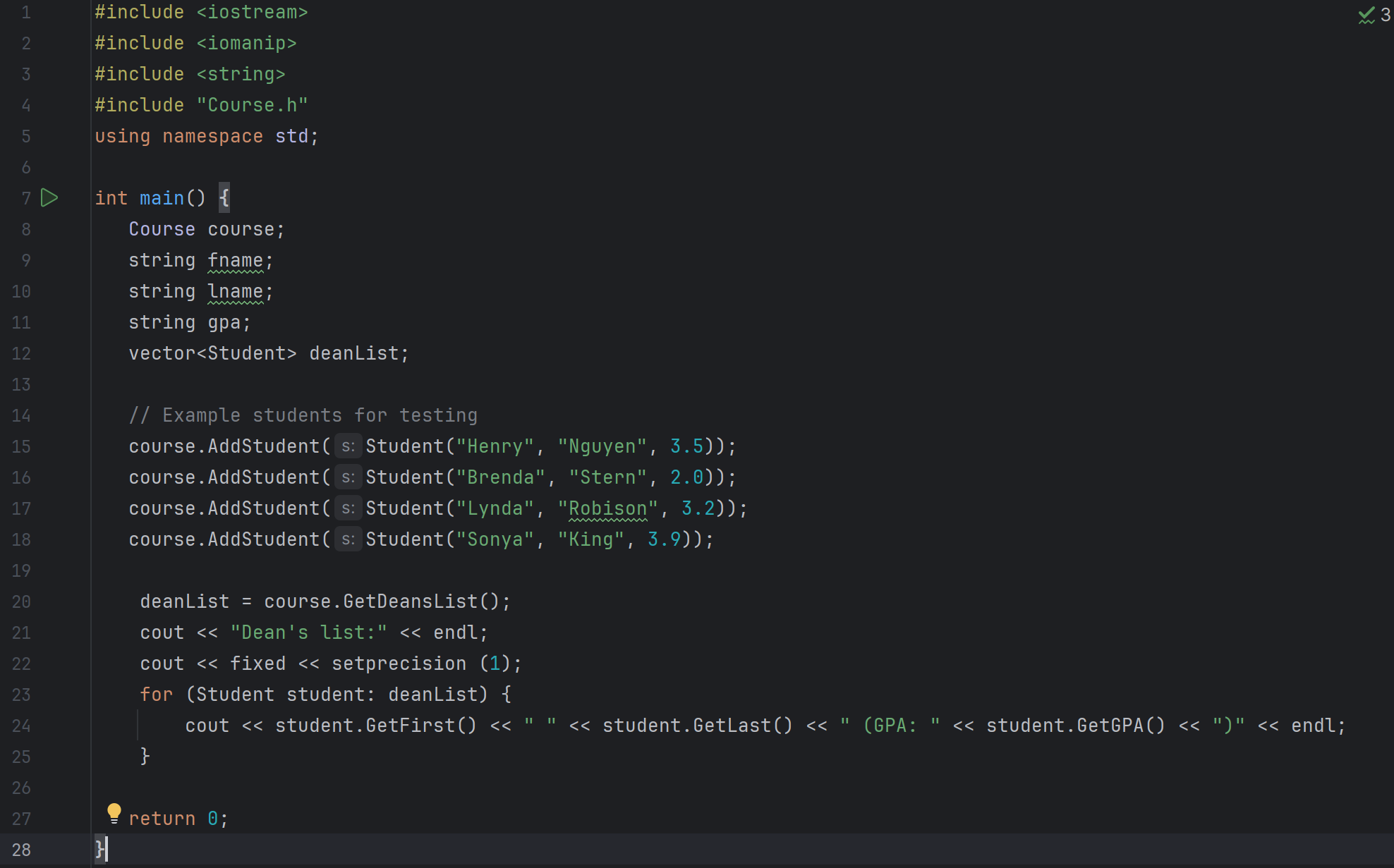
Task: Click the "Sonya" string literal
Action: pyautogui.click(x=495, y=539)
